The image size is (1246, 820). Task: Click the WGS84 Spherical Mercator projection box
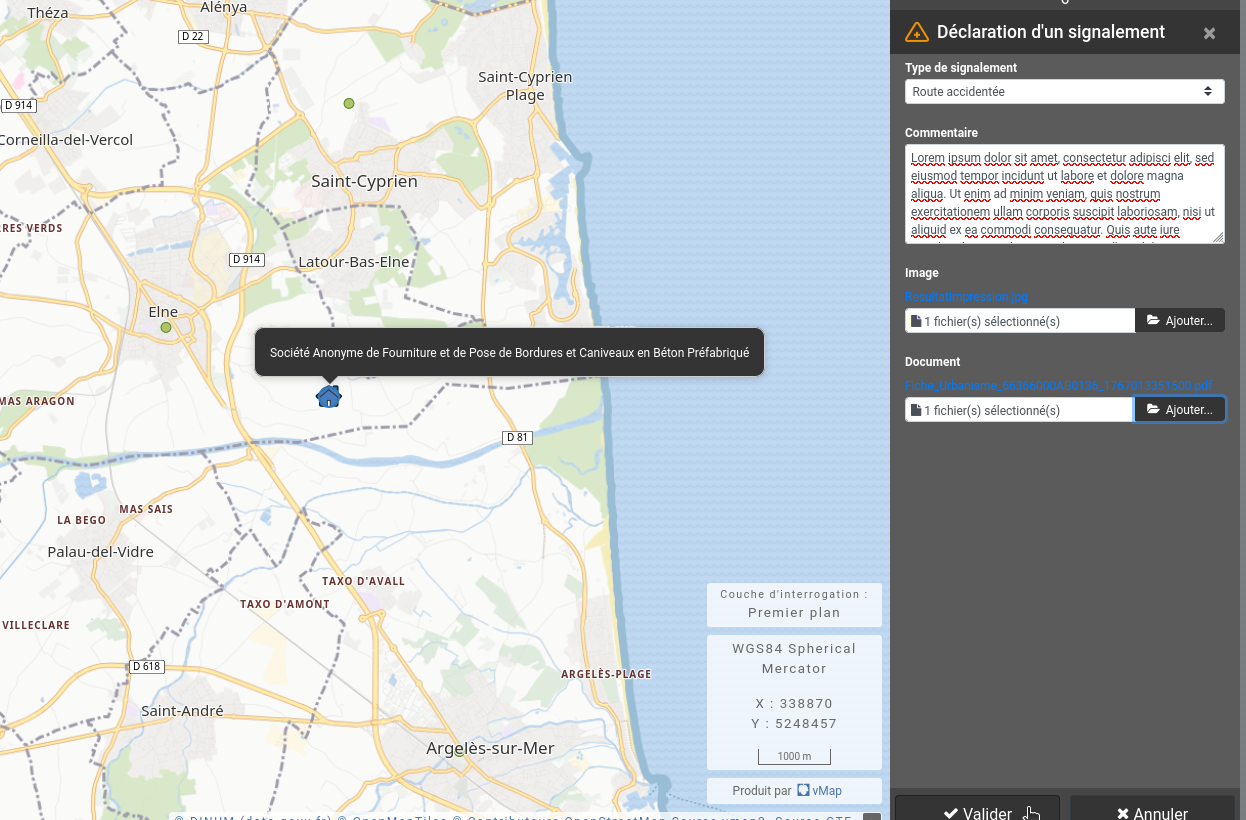coord(794,658)
